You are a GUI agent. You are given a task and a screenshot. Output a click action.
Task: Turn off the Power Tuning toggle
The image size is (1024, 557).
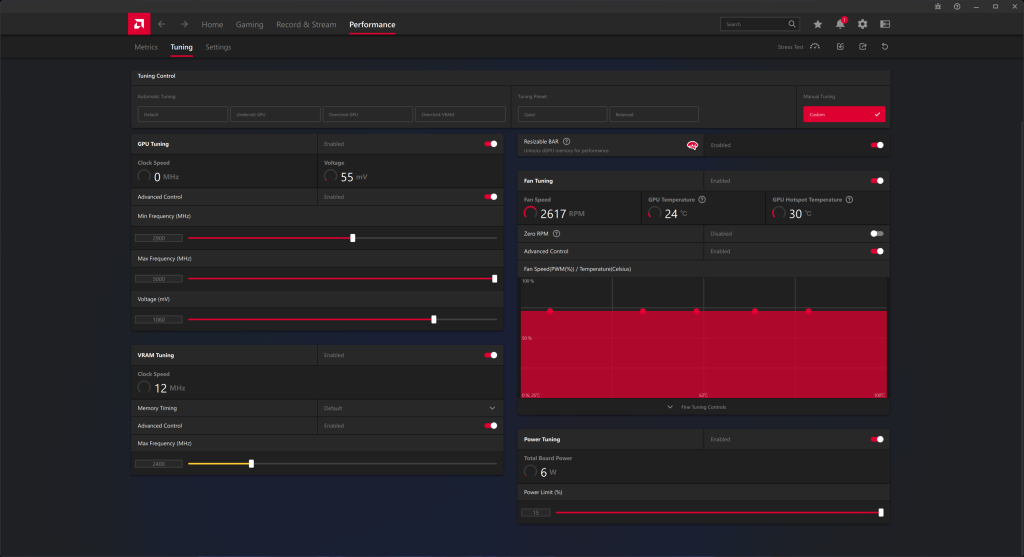(877, 439)
